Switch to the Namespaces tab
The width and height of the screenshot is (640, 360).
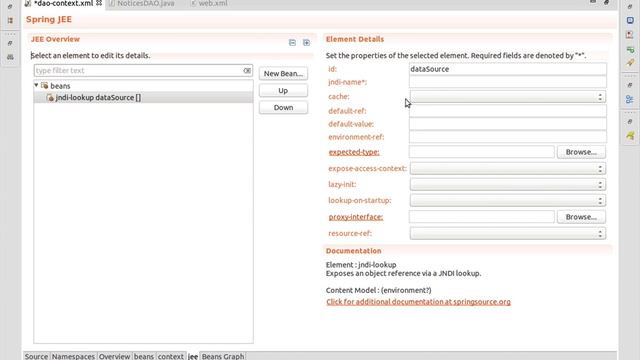click(x=73, y=356)
